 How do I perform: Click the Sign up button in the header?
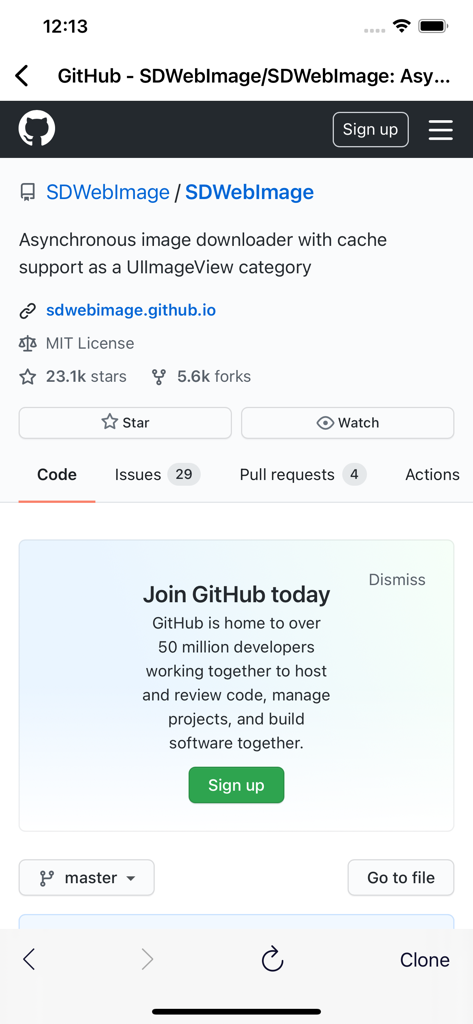coord(370,129)
